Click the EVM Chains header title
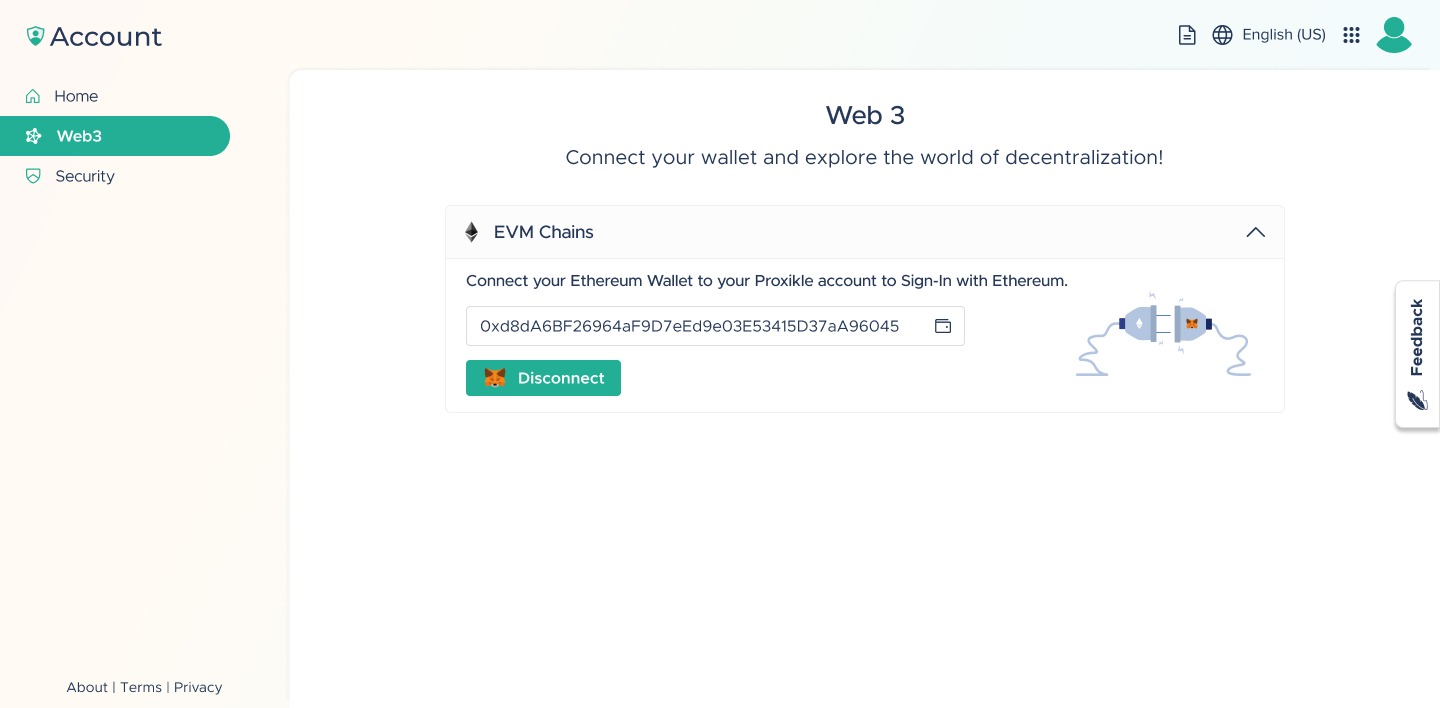The width and height of the screenshot is (1440, 708). tap(544, 232)
